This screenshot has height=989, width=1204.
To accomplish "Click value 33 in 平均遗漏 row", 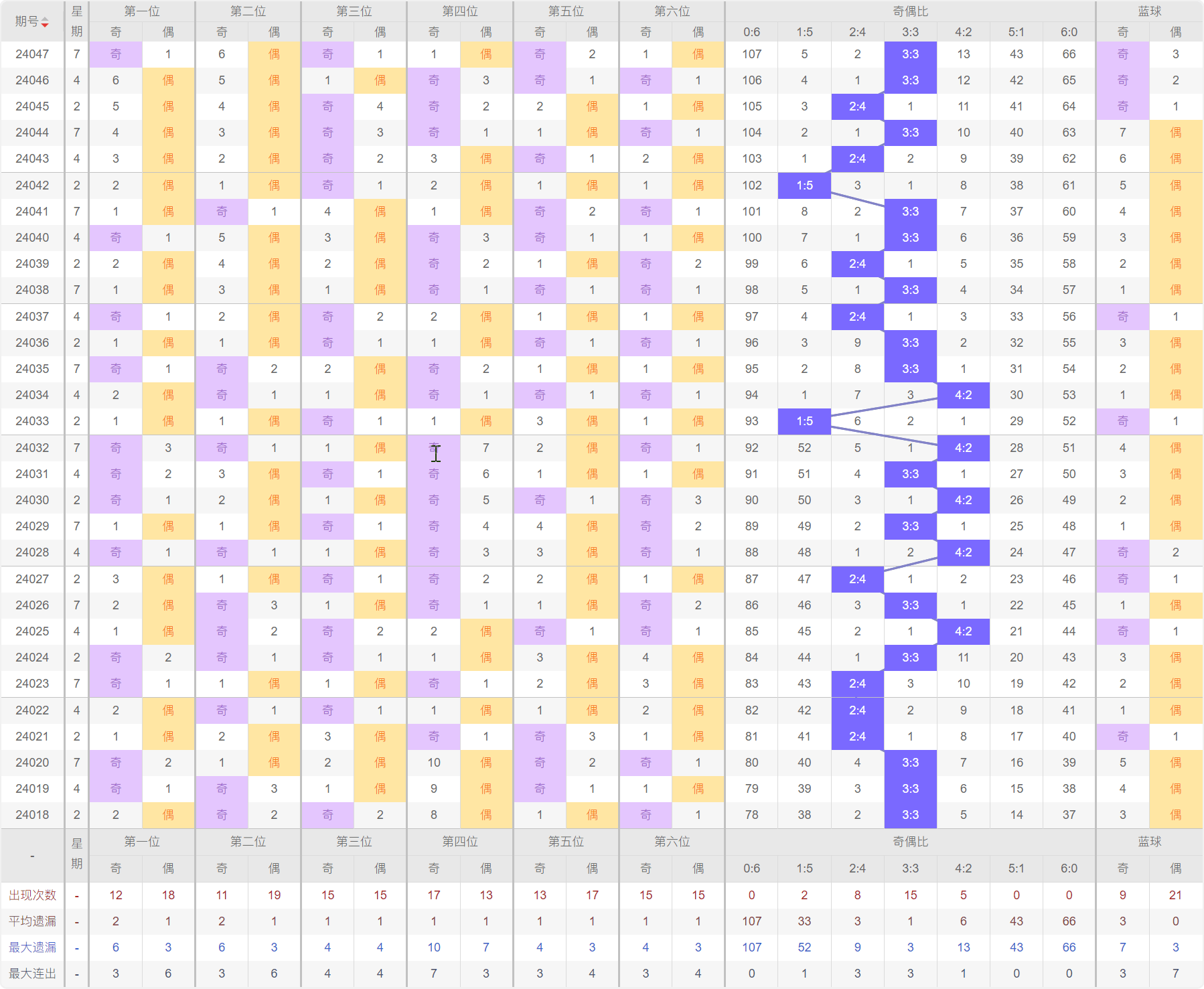I will pyautogui.click(x=804, y=921).
